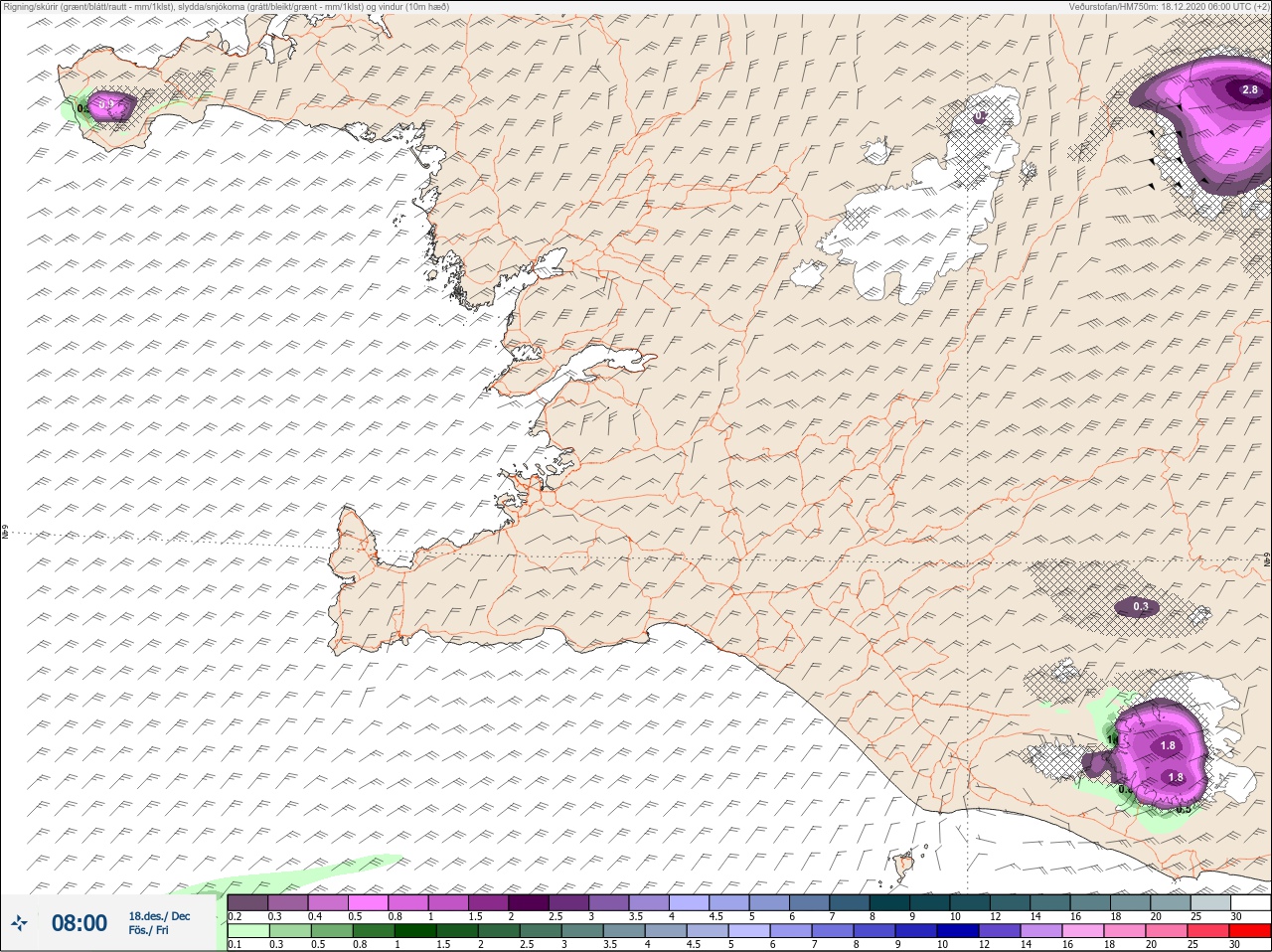The width and height of the screenshot is (1272, 952).
Task: Click the darkest purple swatch in snow legend
Action: [x=530, y=903]
